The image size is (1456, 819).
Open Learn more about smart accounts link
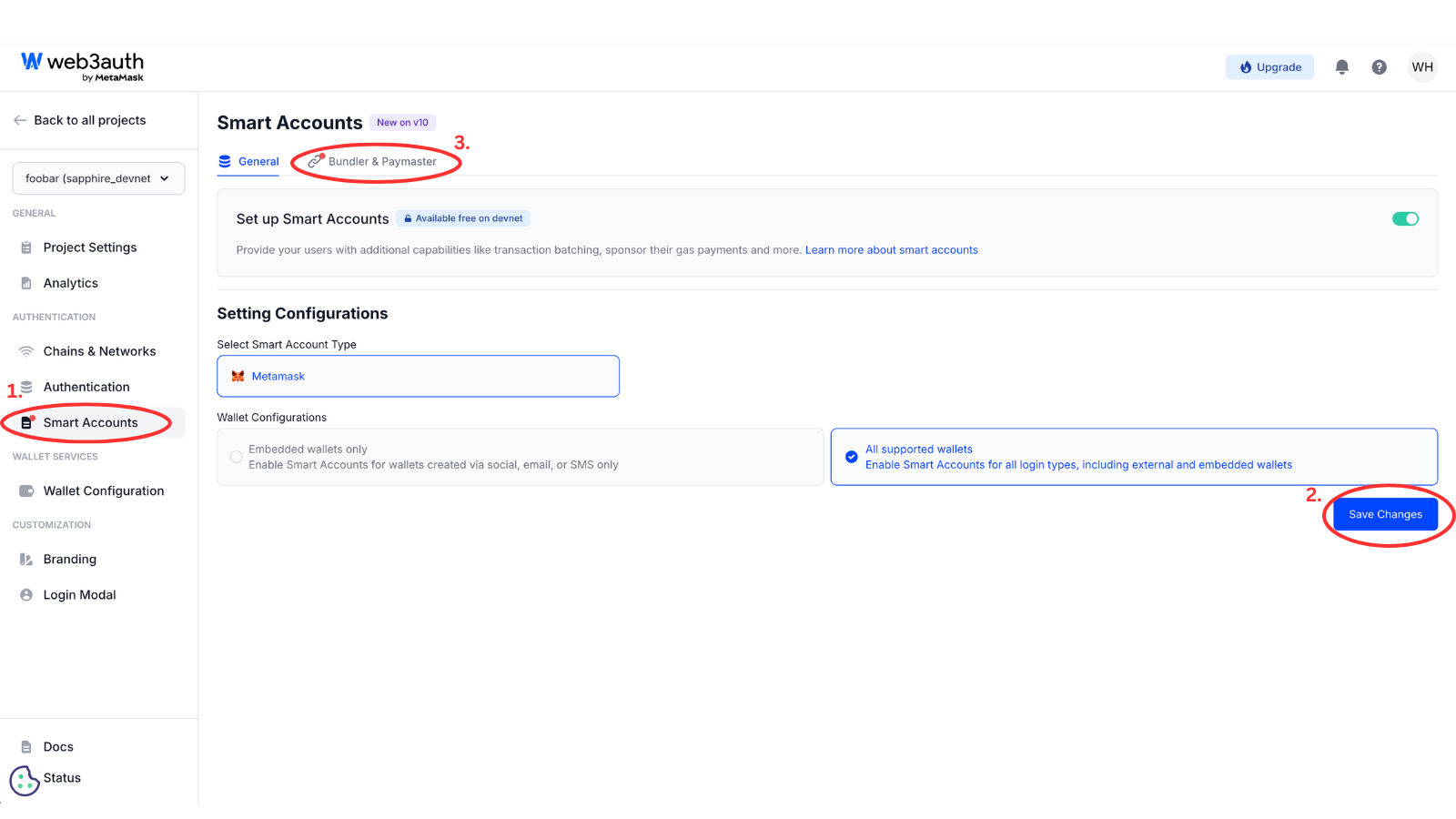click(x=891, y=249)
